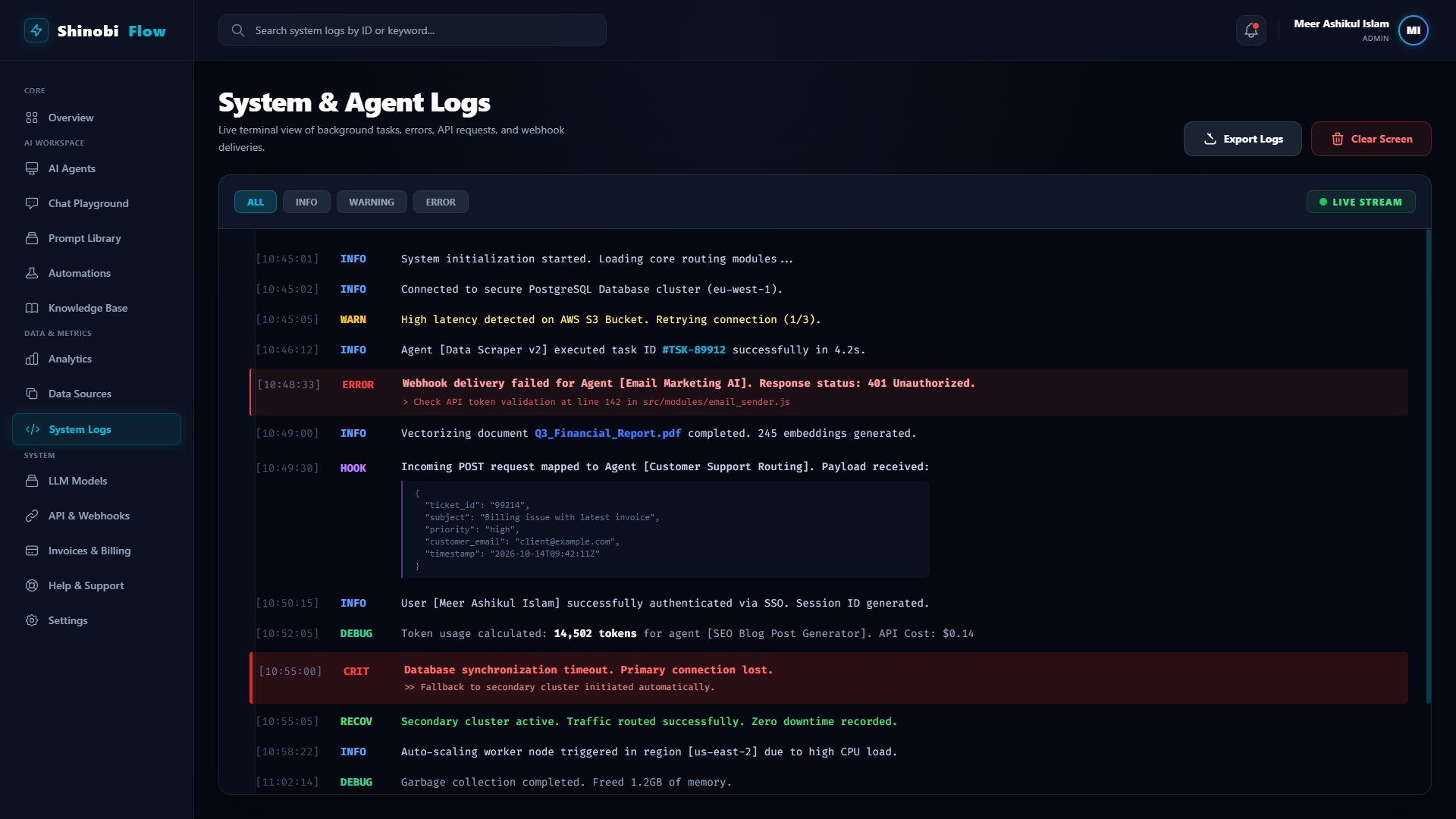Click task ID #TSK-89912 link
This screenshot has width=1456, height=819.
pyautogui.click(x=694, y=350)
